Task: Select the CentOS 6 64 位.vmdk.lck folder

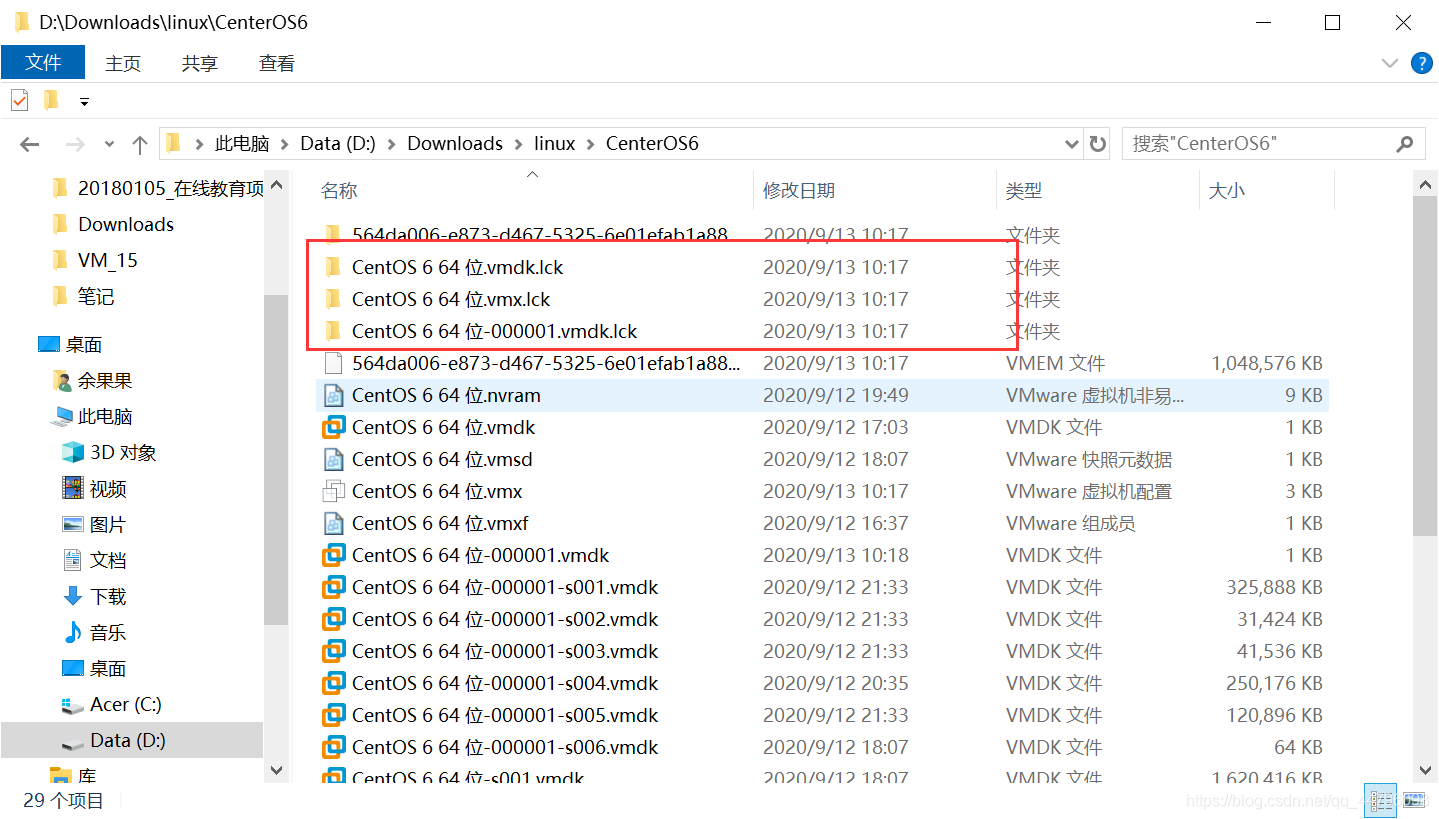Action: pyautogui.click(x=458, y=267)
